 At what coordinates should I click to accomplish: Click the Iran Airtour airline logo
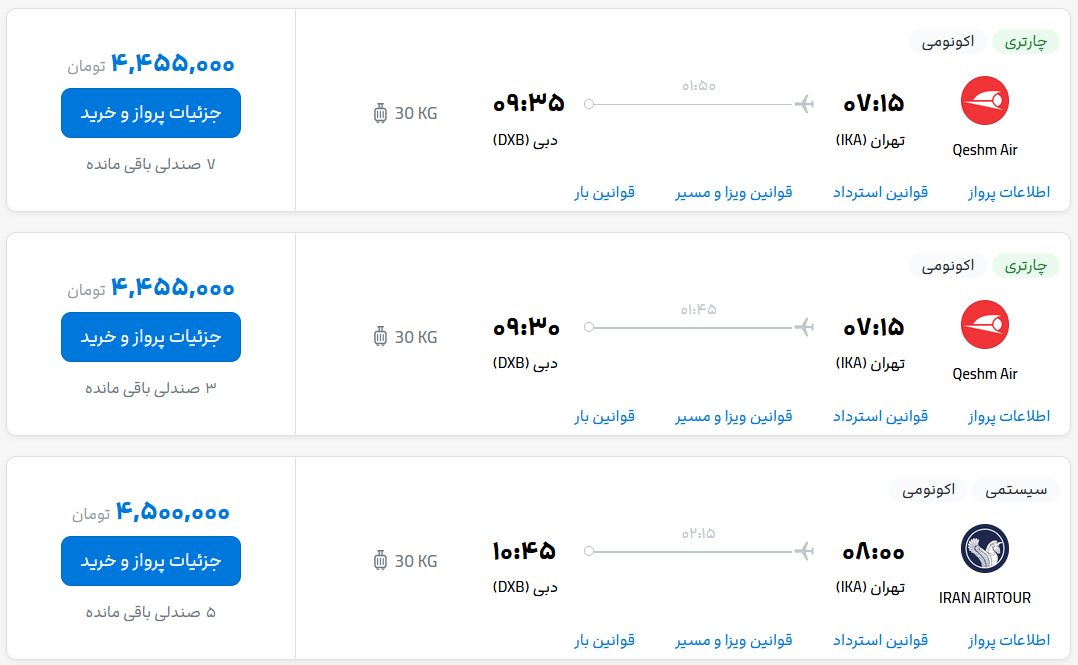click(x=985, y=549)
